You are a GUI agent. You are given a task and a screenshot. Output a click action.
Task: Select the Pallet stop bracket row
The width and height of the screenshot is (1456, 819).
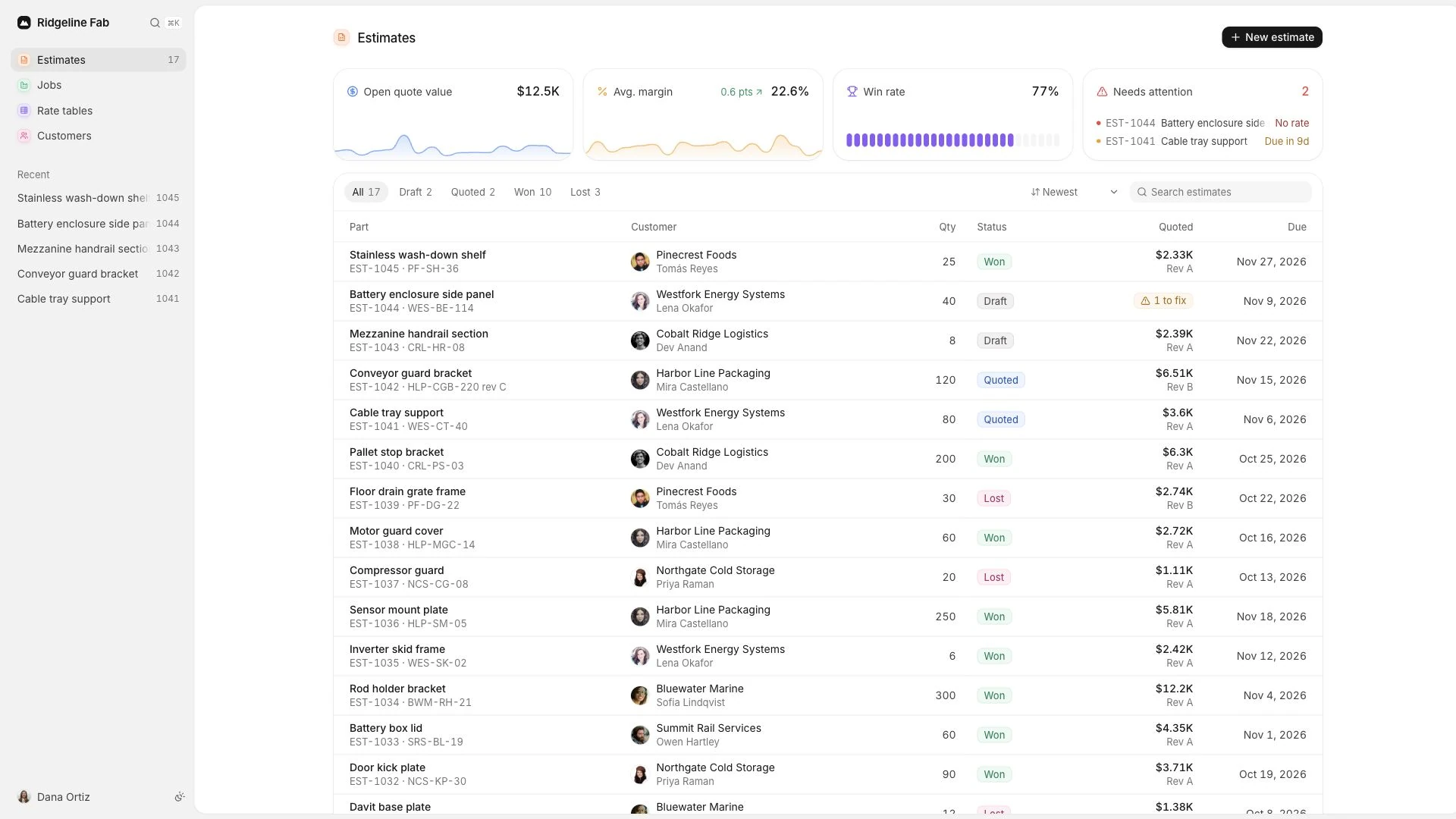click(828, 459)
